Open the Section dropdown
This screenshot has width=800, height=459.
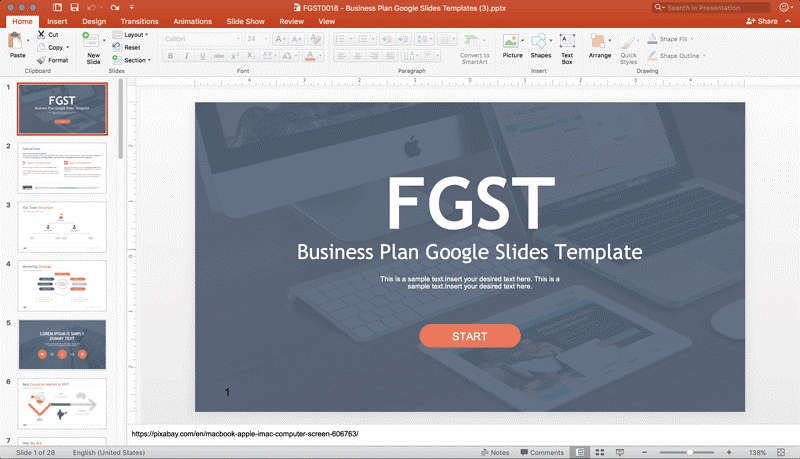pyautogui.click(x=132, y=60)
